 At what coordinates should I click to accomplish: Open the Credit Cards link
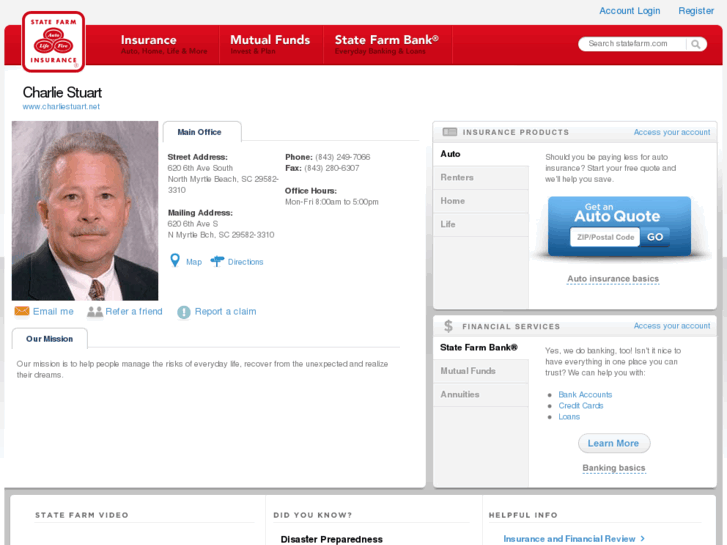[580, 406]
